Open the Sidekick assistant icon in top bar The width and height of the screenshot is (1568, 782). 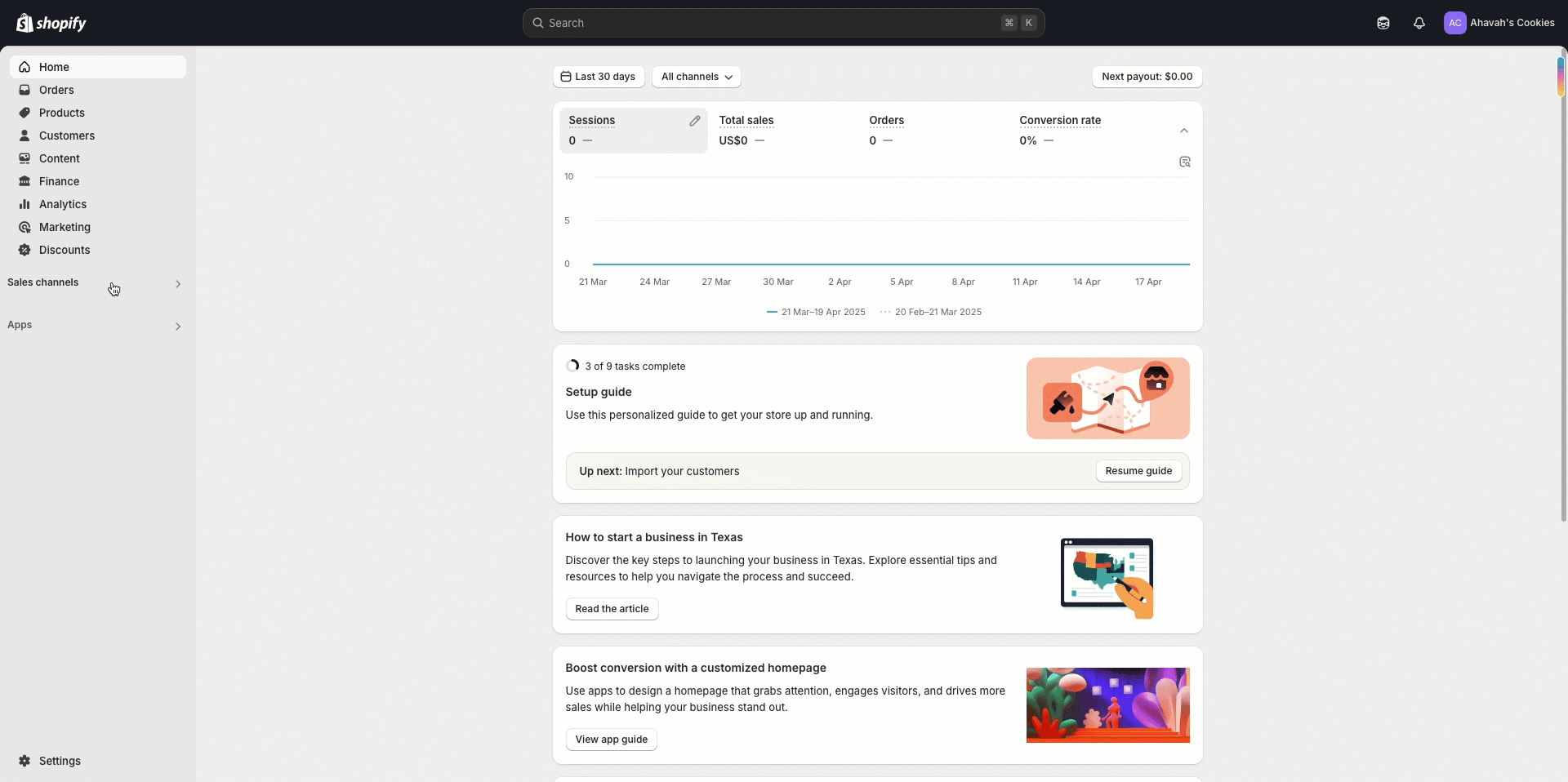coord(1383,23)
